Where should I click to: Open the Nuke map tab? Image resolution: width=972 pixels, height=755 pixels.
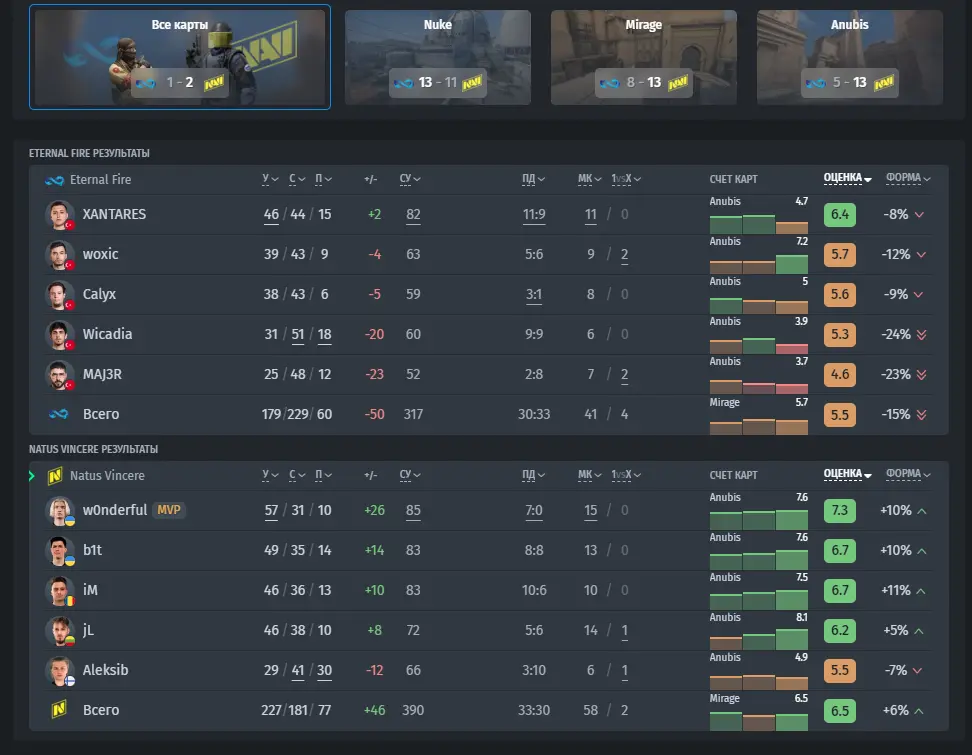point(438,57)
